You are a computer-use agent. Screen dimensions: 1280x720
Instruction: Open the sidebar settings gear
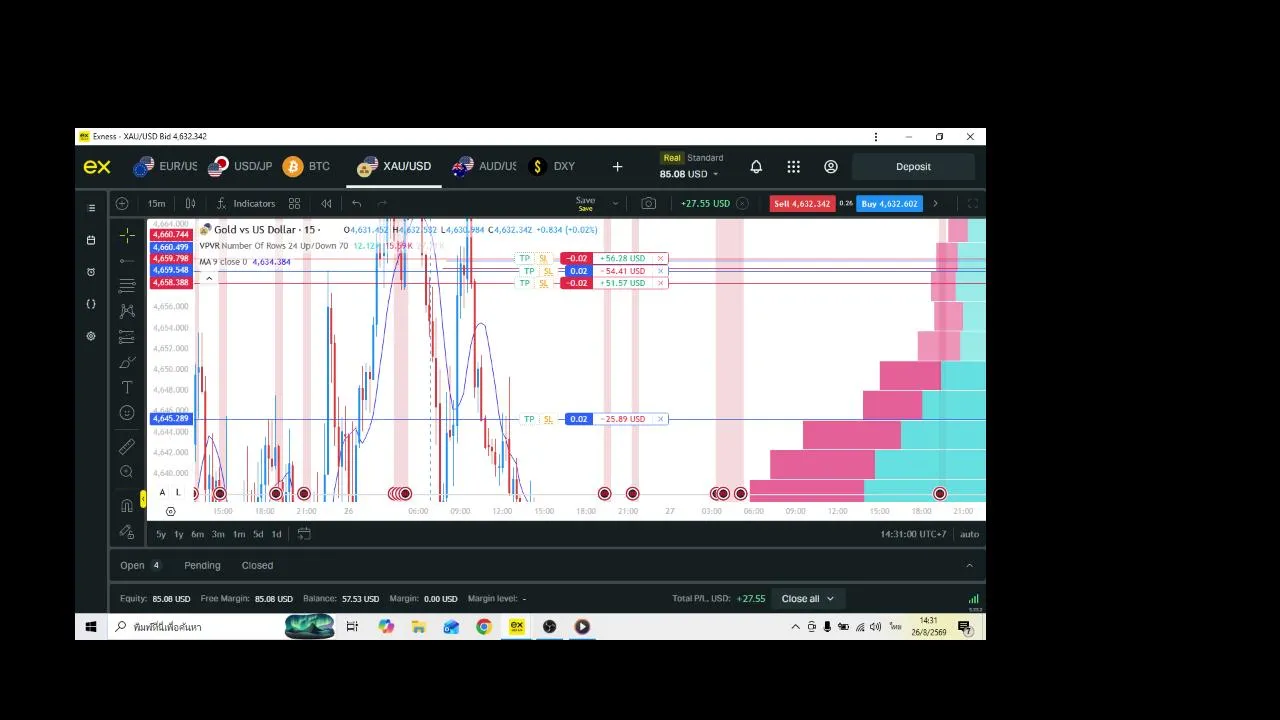pyautogui.click(x=91, y=336)
